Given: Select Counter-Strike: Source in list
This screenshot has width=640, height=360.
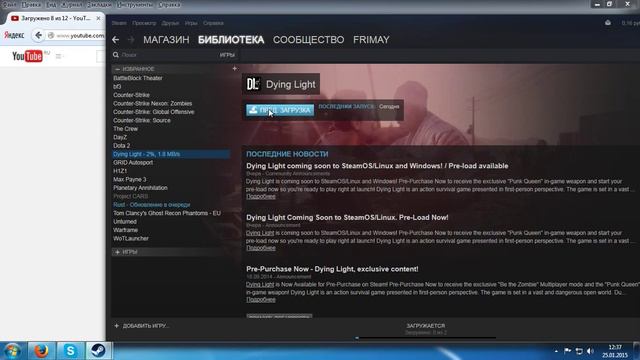Looking at the screenshot, I should click(x=142, y=120).
